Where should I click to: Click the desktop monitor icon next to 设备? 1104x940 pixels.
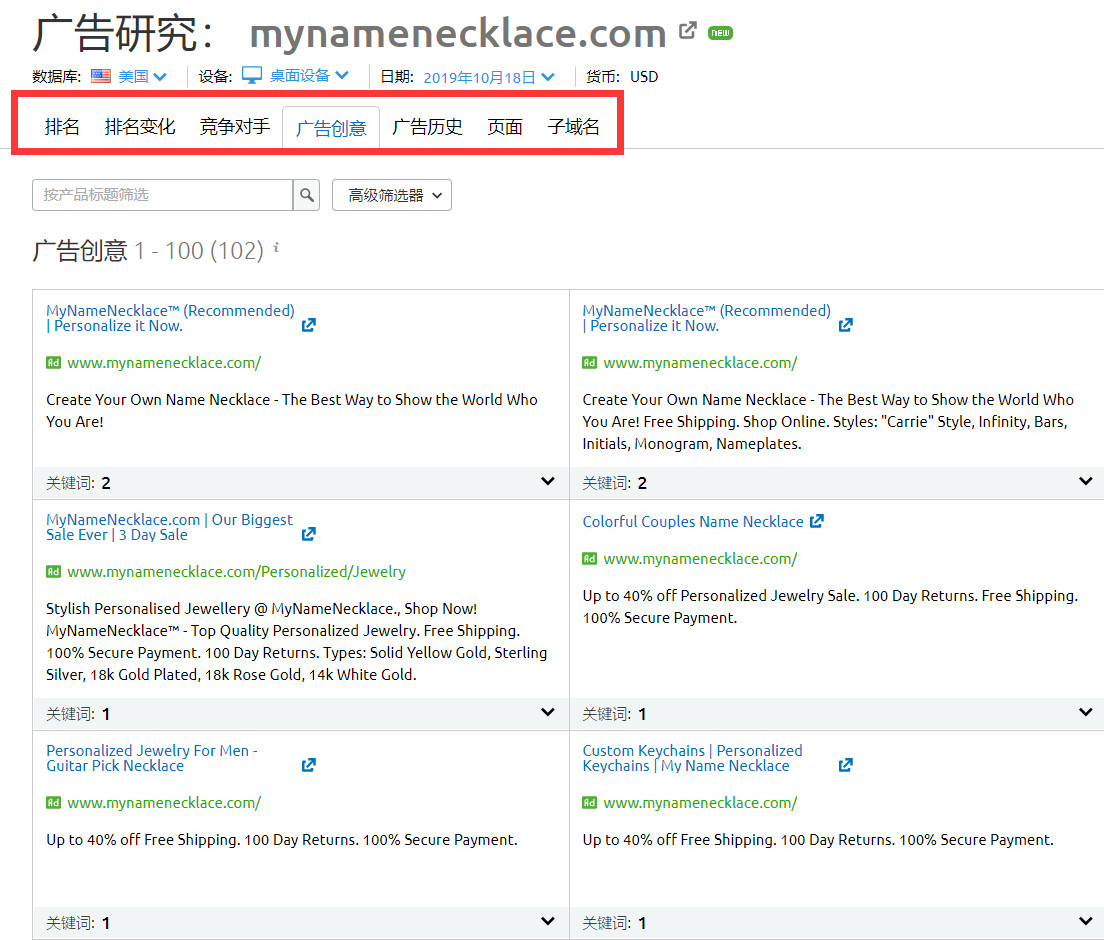[251, 76]
